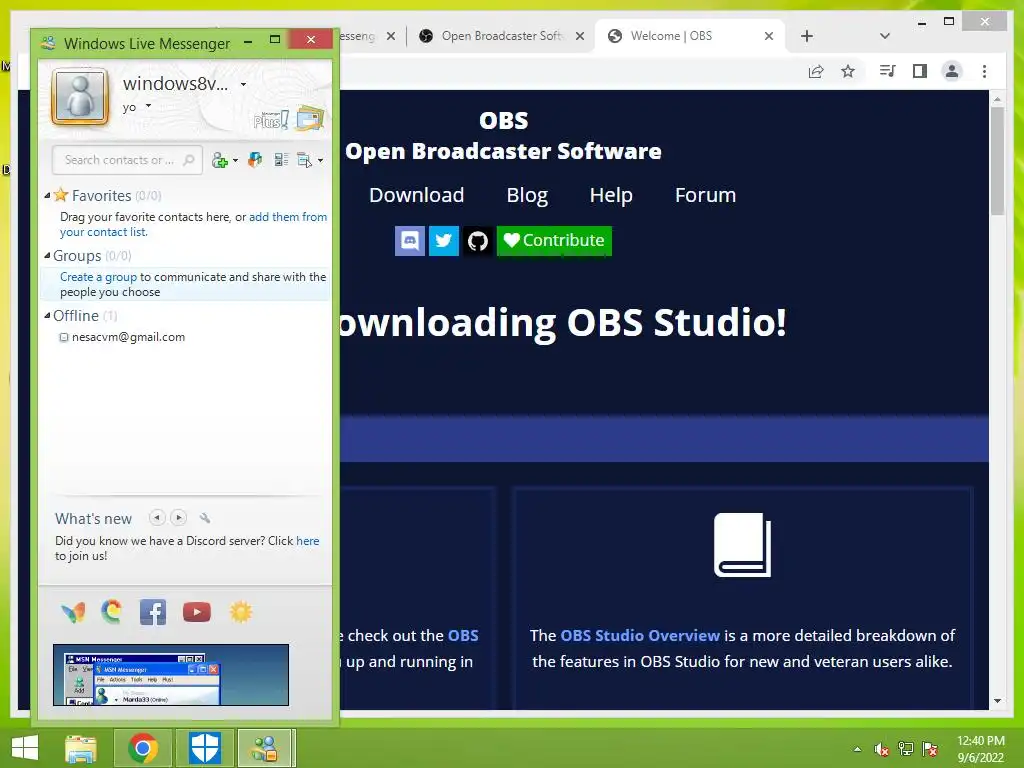Open the personal message 'yo' dropdown arrow
The height and width of the screenshot is (768, 1024).
click(148, 106)
